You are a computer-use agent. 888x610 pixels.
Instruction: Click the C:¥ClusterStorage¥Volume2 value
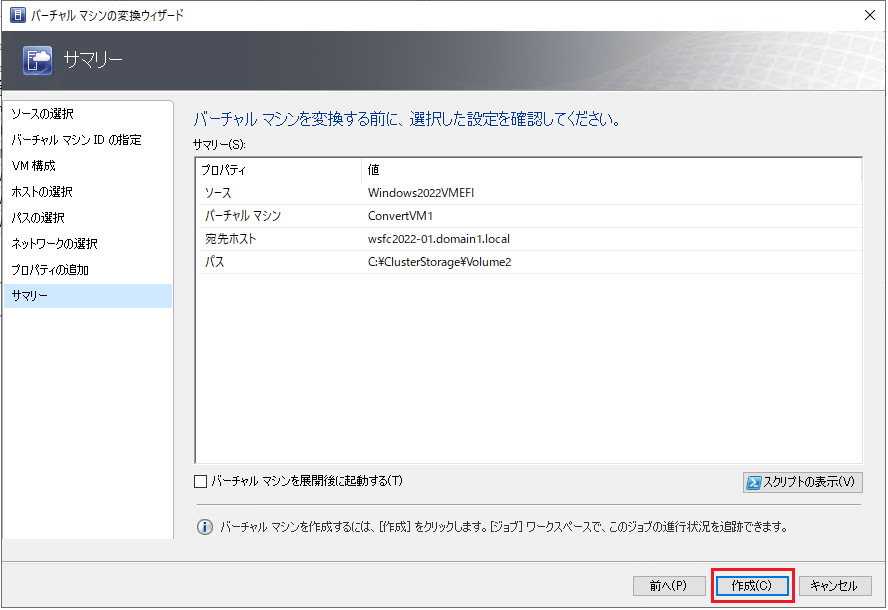click(439, 262)
